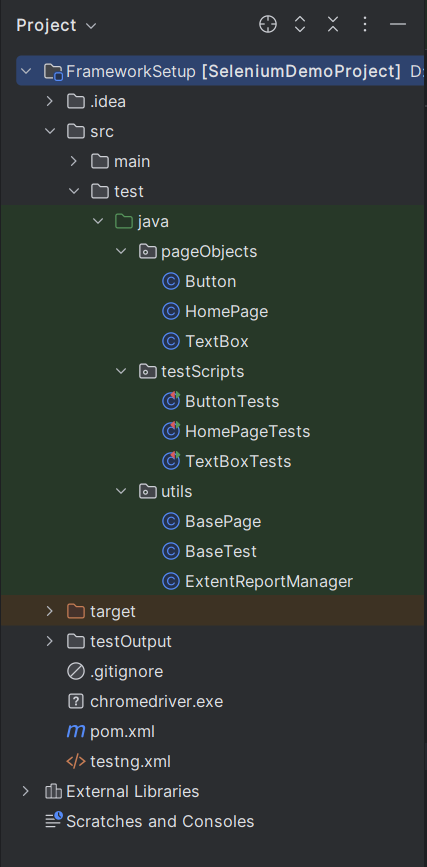
Task: Expand the target folder
Action: point(49,611)
